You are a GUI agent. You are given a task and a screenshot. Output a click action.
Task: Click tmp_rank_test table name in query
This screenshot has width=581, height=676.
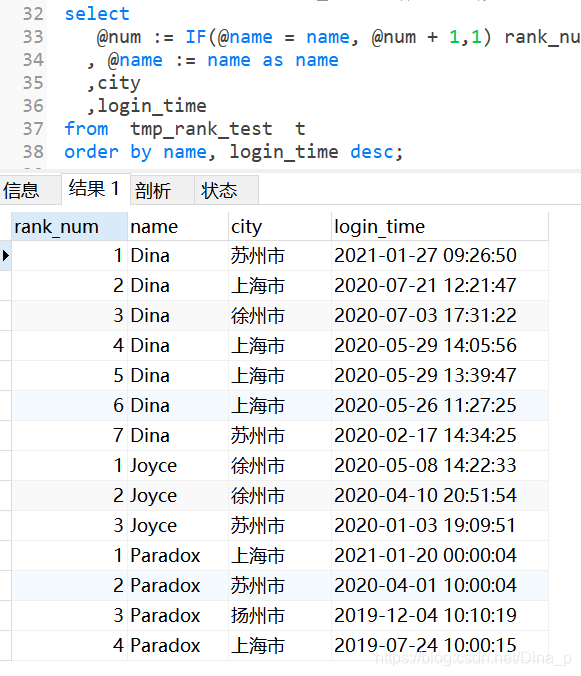coord(201,129)
